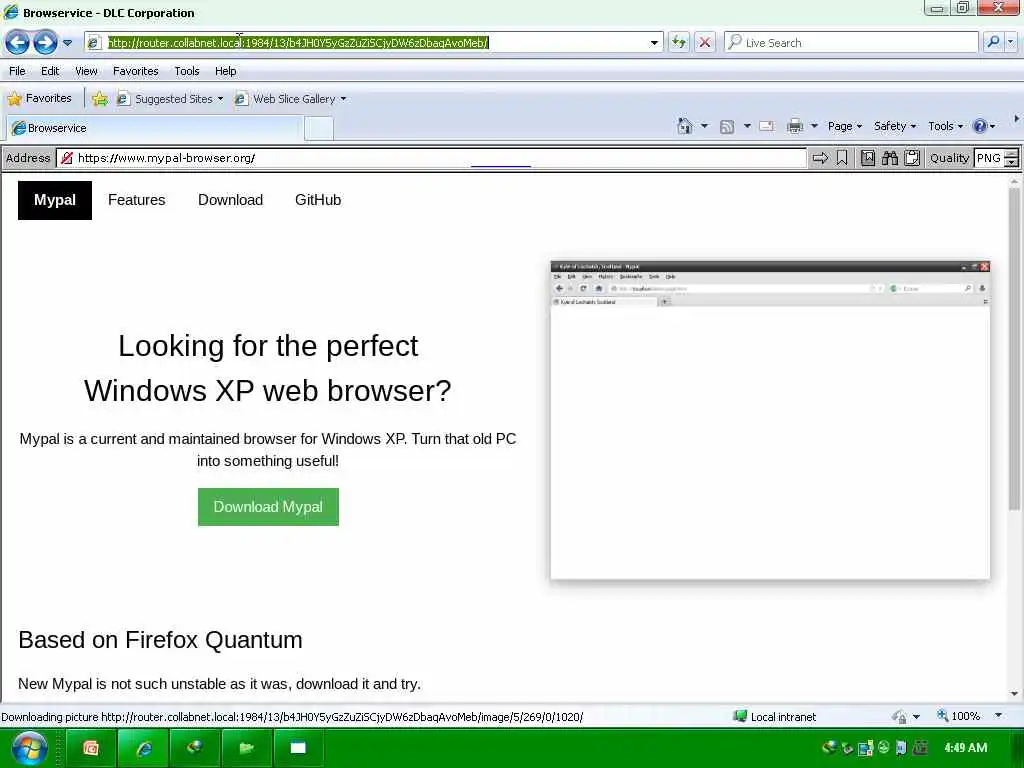Click the 4:49 AM system clock
This screenshot has width=1024, height=768.
click(x=965, y=748)
